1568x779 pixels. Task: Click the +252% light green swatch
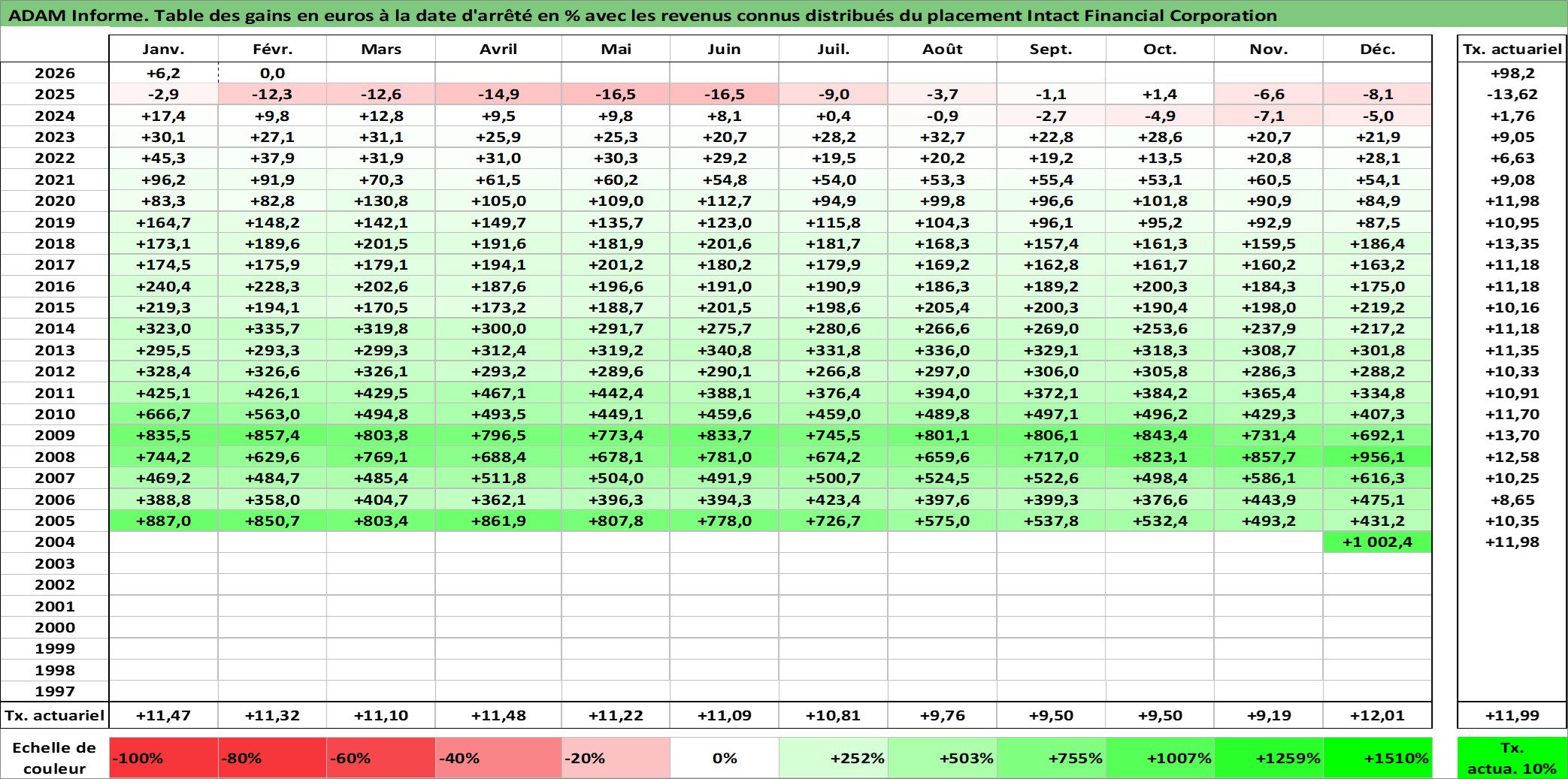pos(834,758)
